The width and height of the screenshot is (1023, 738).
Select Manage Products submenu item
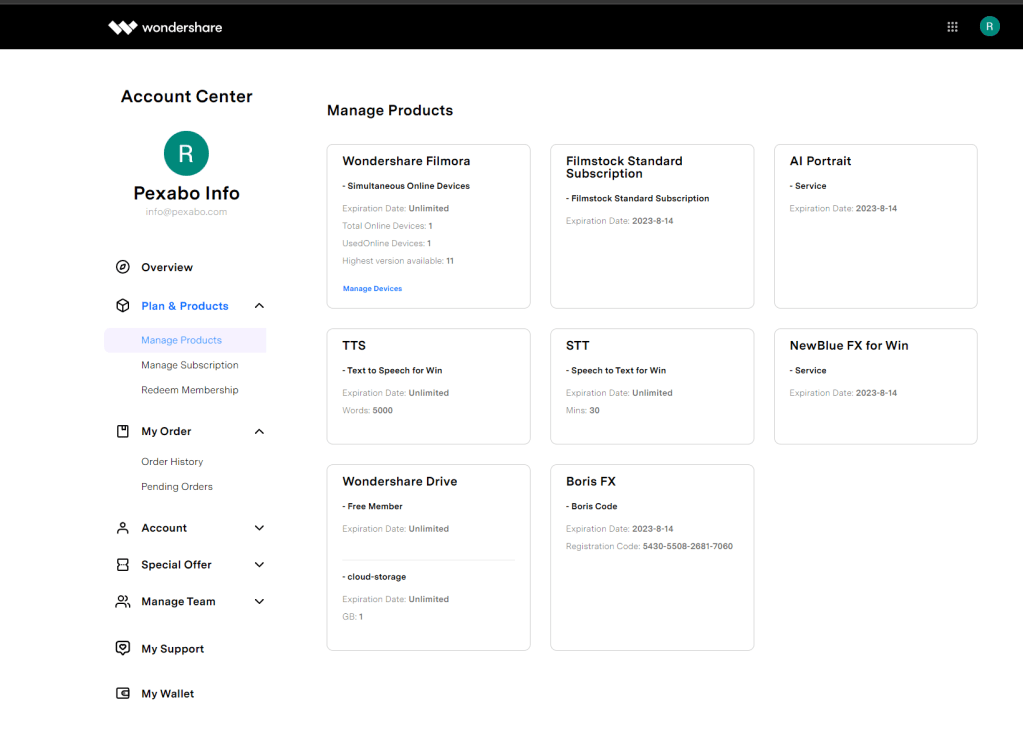click(185, 340)
